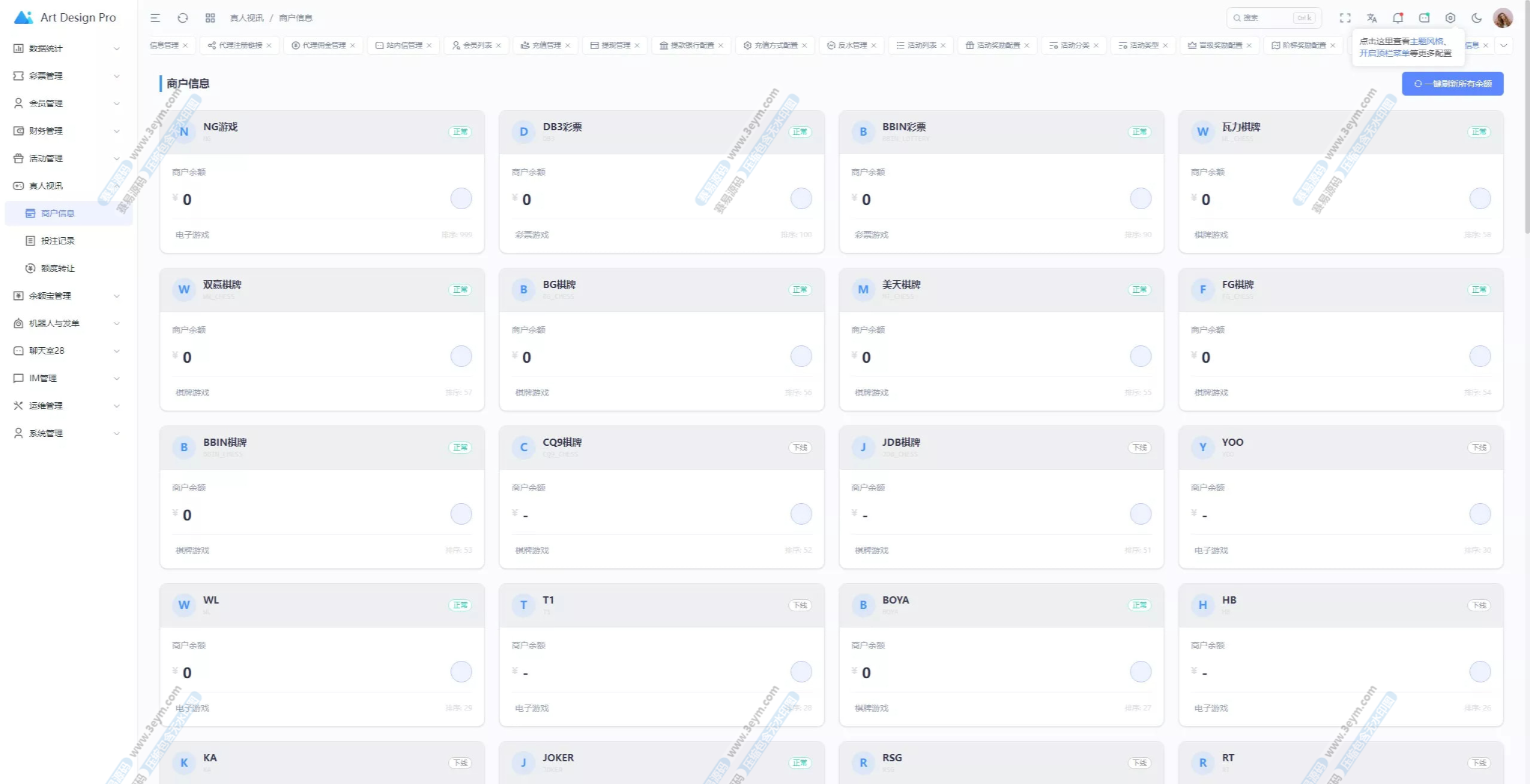
Task: Enter fullscreen mode via the header icon
Action: click(x=1345, y=18)
